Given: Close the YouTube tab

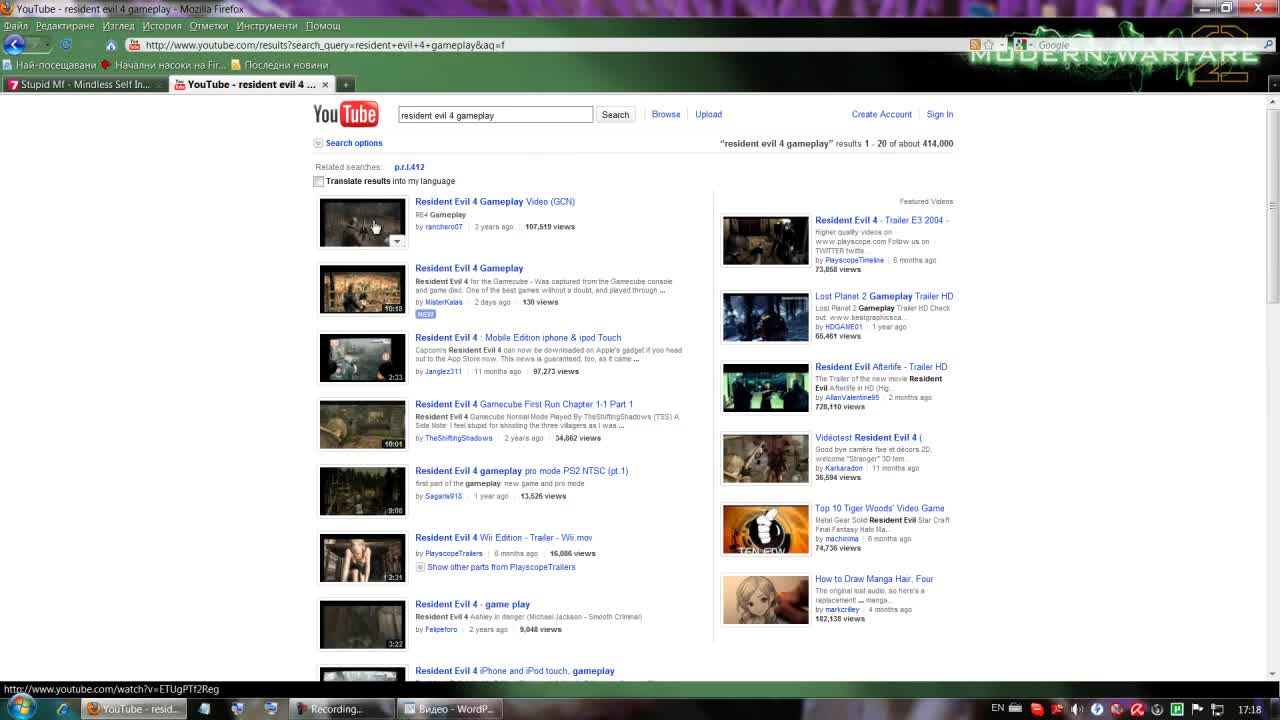Looking at the screenshot, I should coord(325,84).
